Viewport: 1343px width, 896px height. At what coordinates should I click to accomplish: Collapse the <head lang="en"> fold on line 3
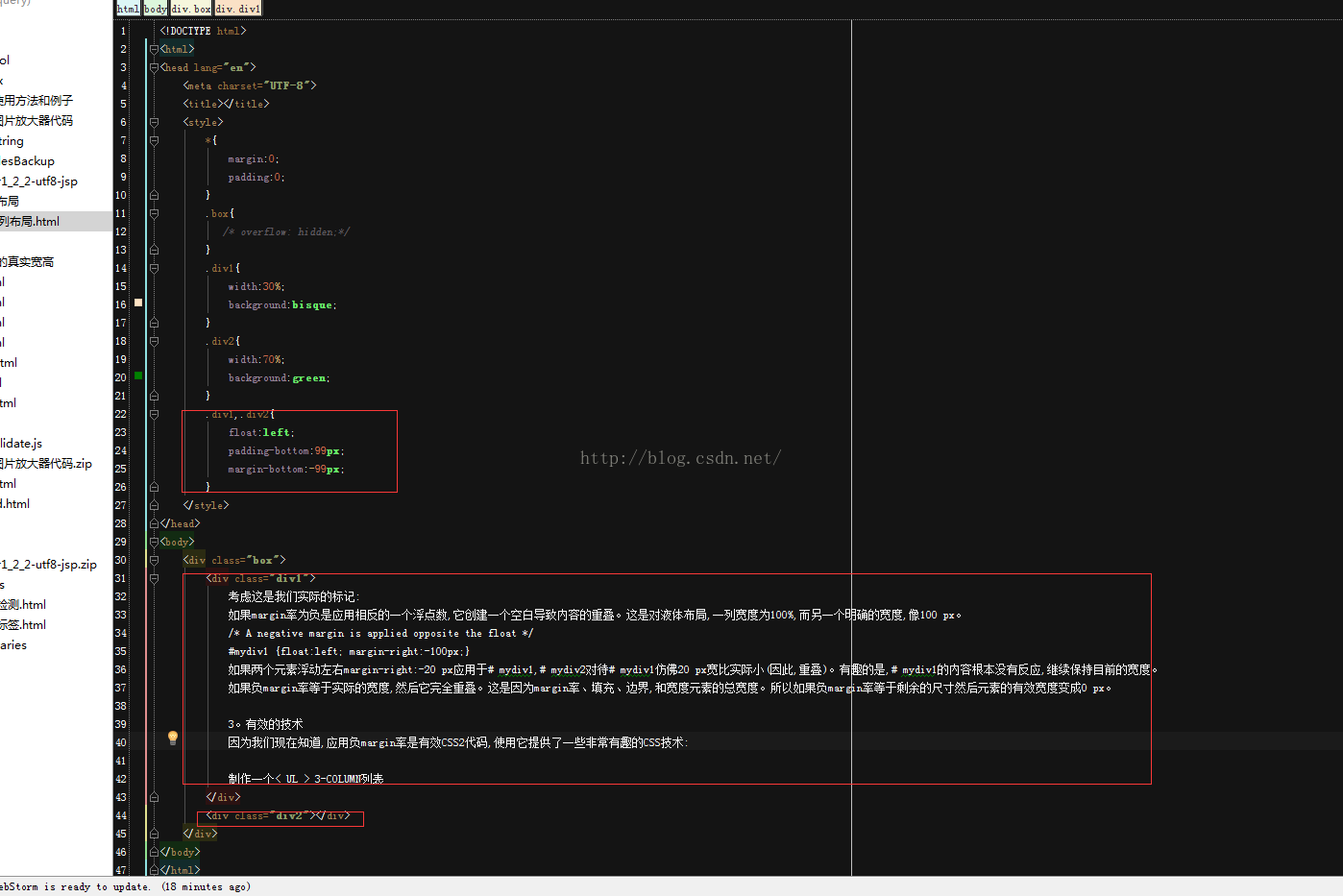154,67
